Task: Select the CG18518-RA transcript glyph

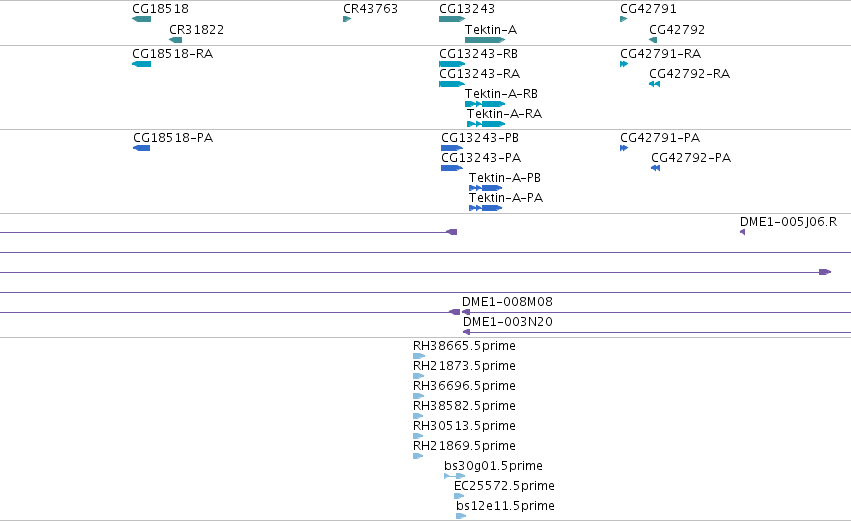Action: click(x=142, y=64)
